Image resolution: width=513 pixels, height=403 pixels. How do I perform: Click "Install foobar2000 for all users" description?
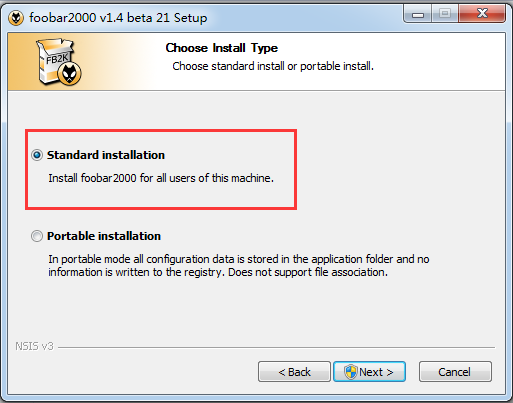(161, 178)
